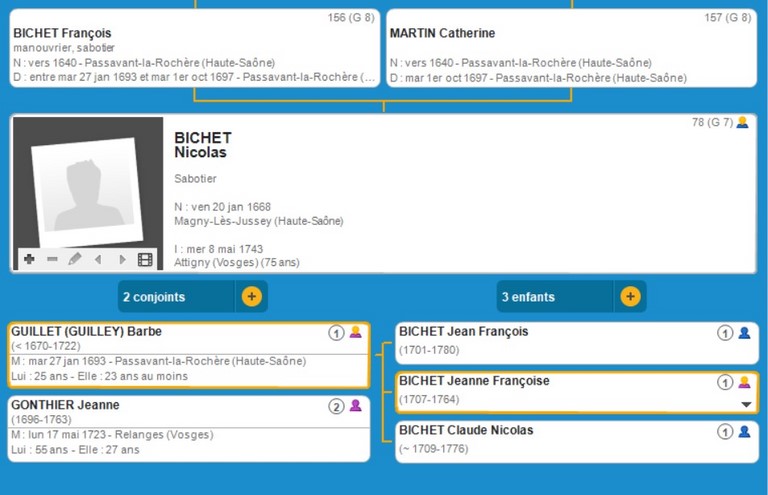Add a new spouse with plus button
The image size is (768, 495).
251,297
